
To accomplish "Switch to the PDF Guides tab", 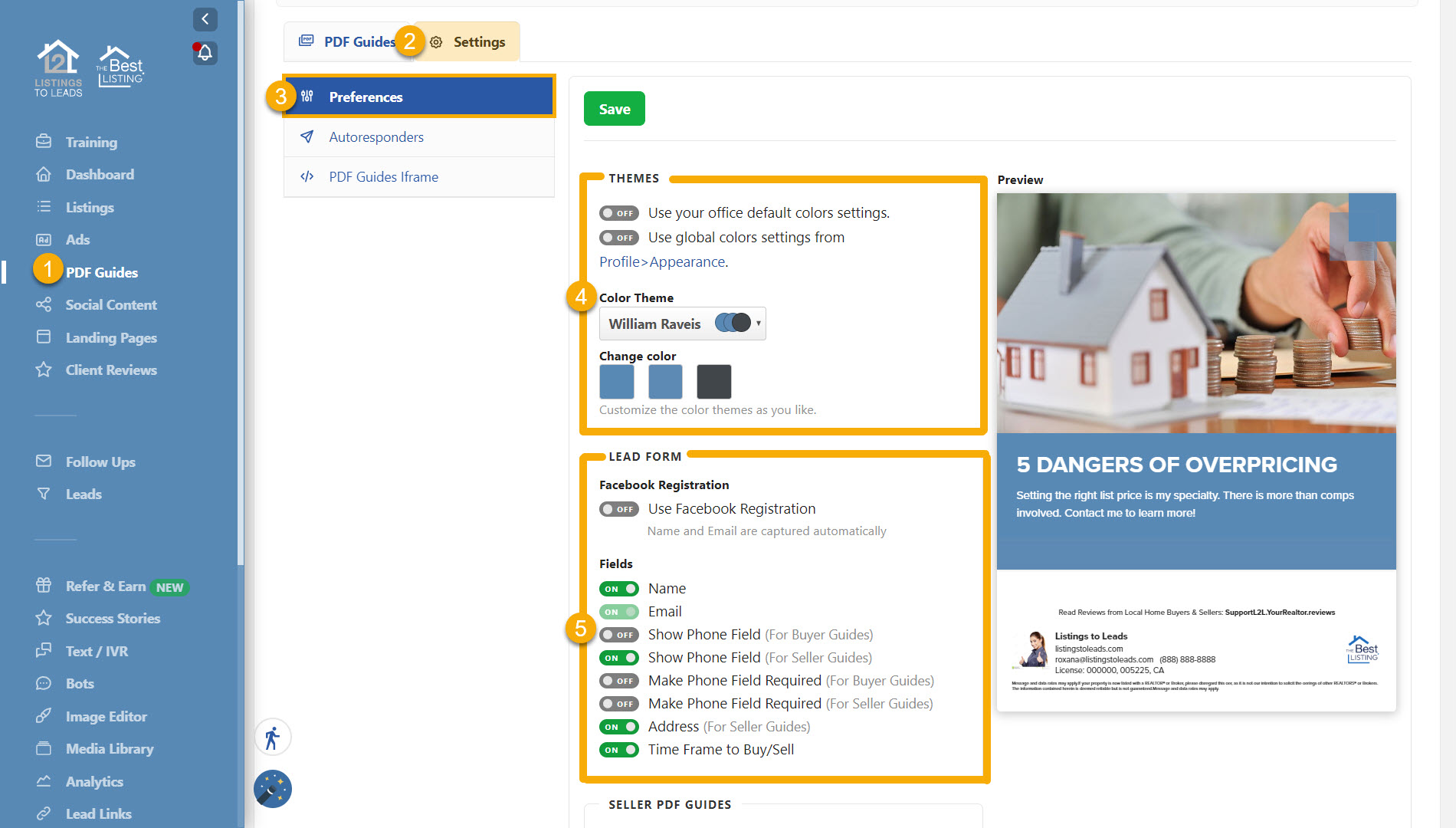I will (x=349, y=42).
